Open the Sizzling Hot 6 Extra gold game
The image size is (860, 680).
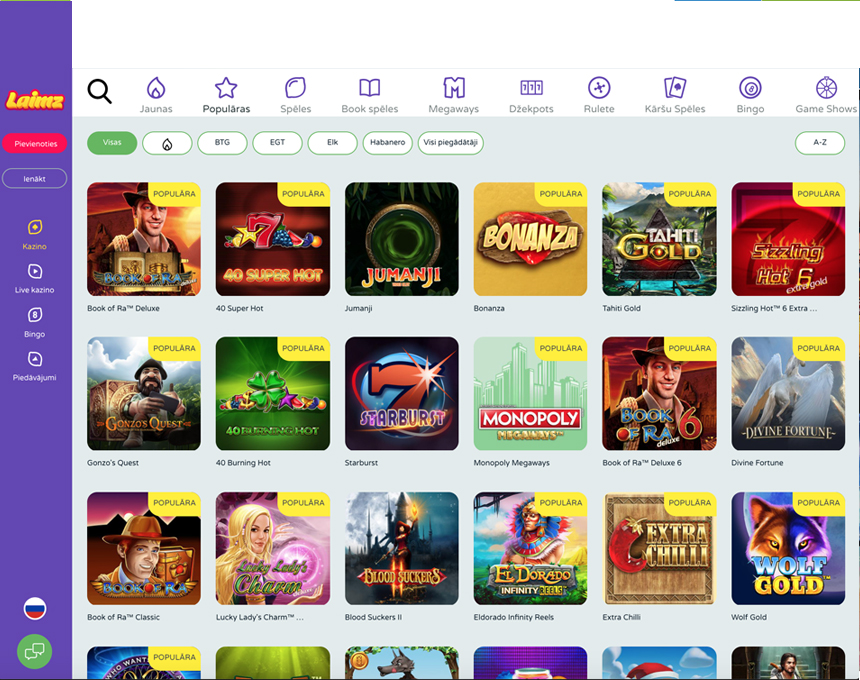pos(788,239)
